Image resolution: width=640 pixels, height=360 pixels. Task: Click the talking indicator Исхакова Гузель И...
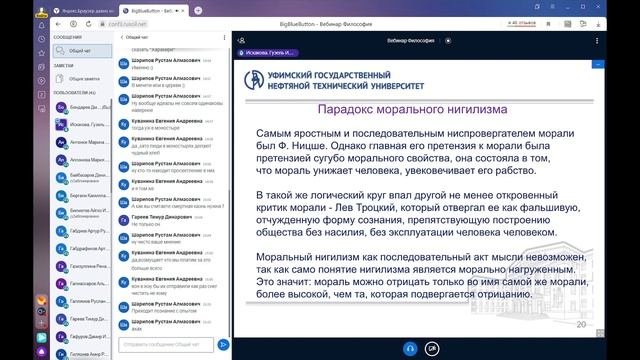coord(267,53)
